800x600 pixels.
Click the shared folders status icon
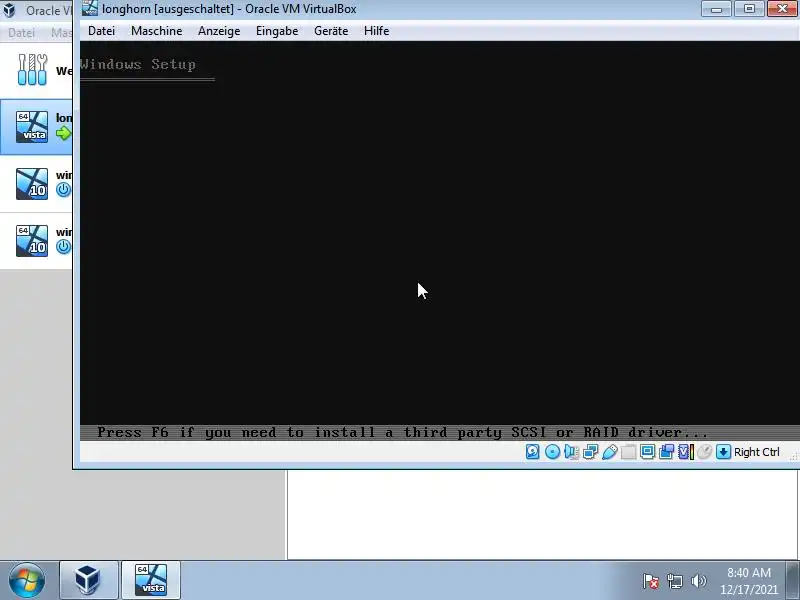click(629, 452)
